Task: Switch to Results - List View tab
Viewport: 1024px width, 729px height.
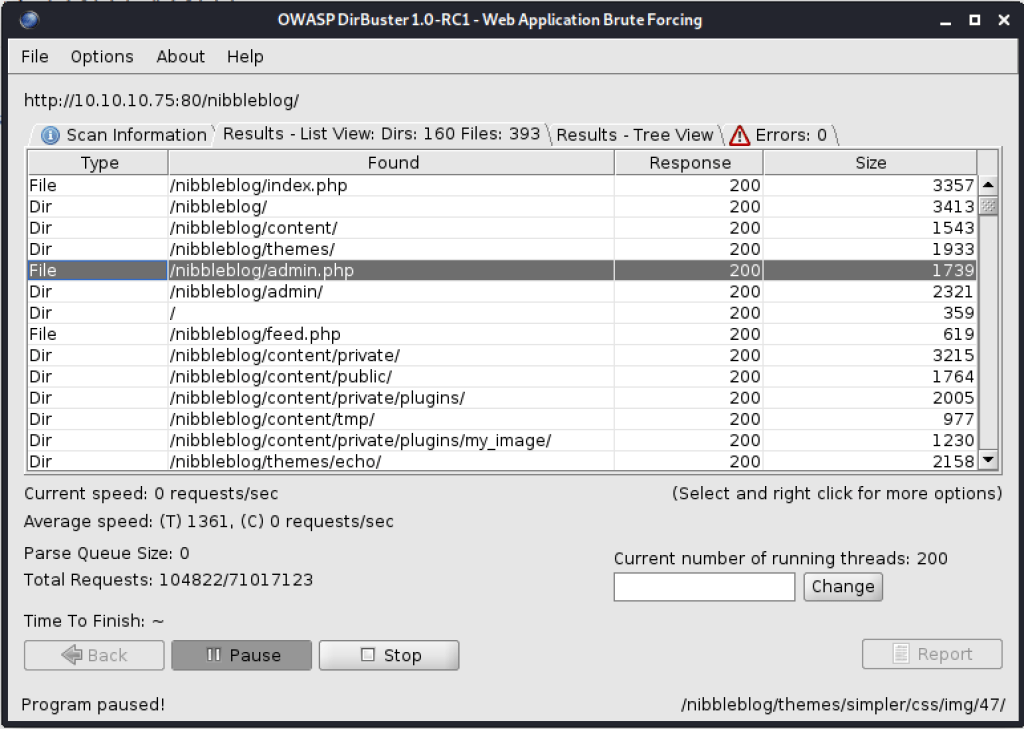Action: click(x=381, y=134)
